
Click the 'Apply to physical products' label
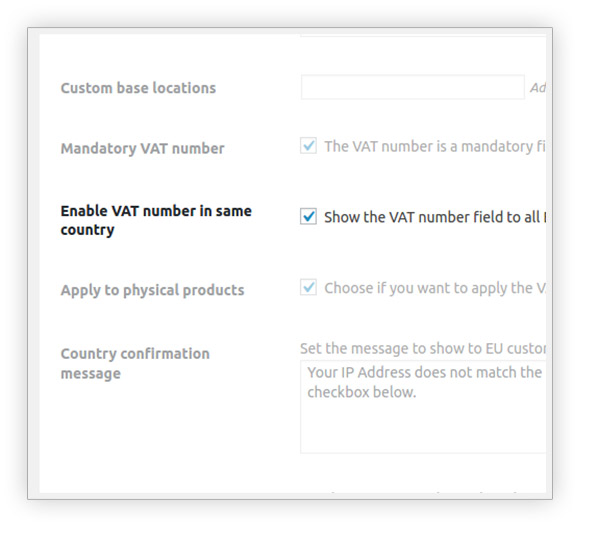(x=152, y=290)
